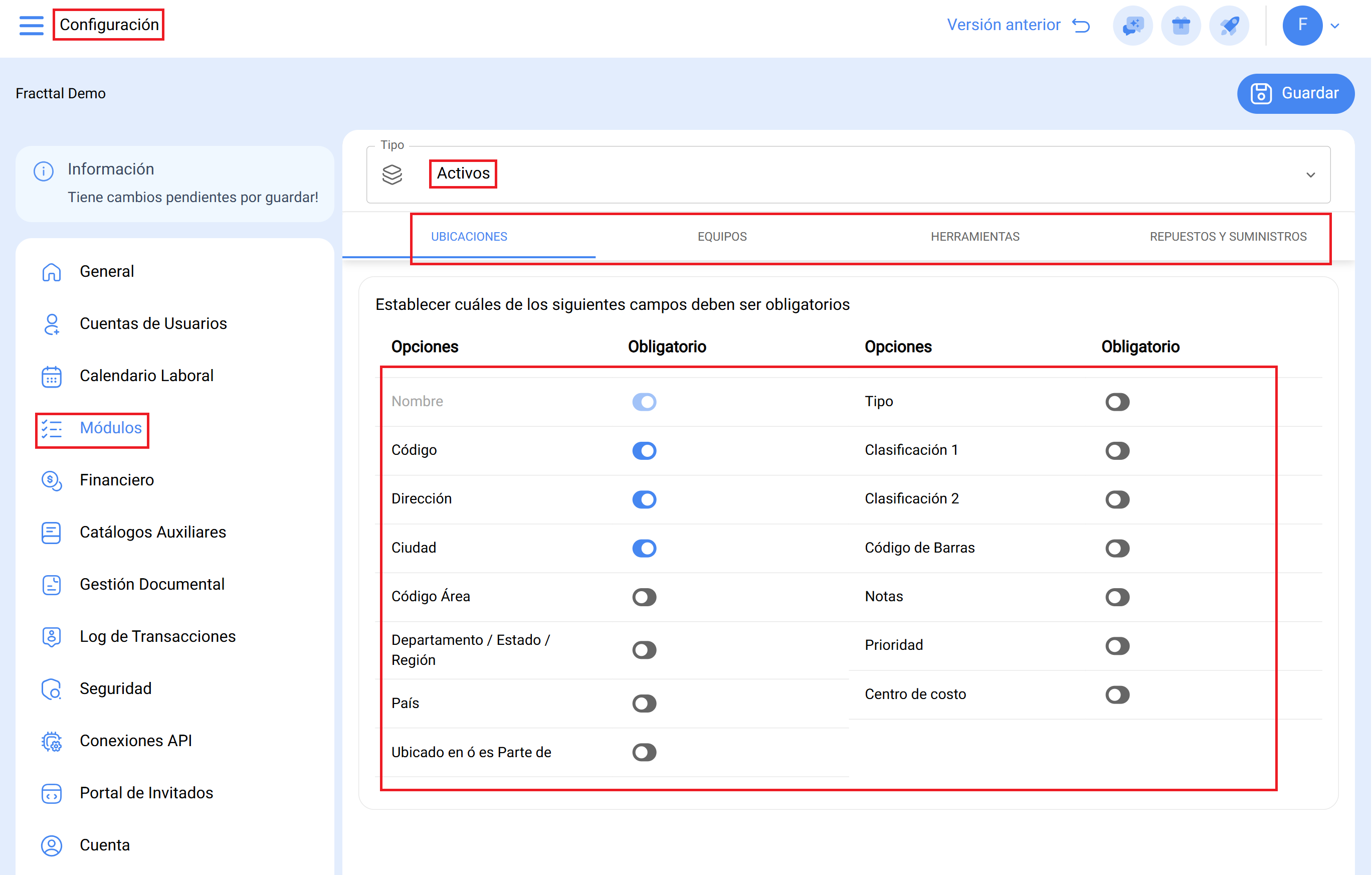Select the Módulos sidebar icon
This screenshot has height=875, width=1372.
click(52, 430)
